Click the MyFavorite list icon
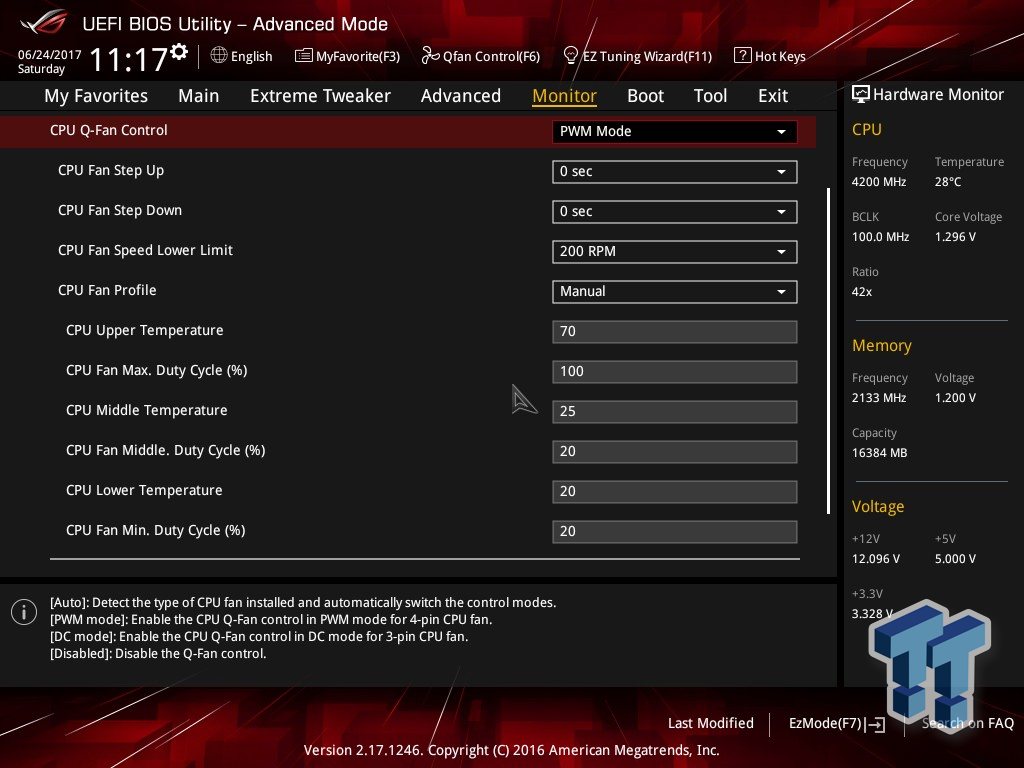 [303, 56]
